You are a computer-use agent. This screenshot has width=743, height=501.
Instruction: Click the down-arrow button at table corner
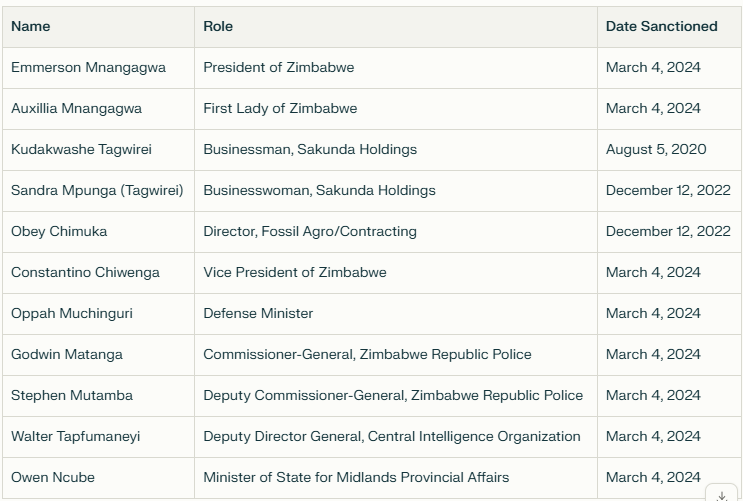722,494
